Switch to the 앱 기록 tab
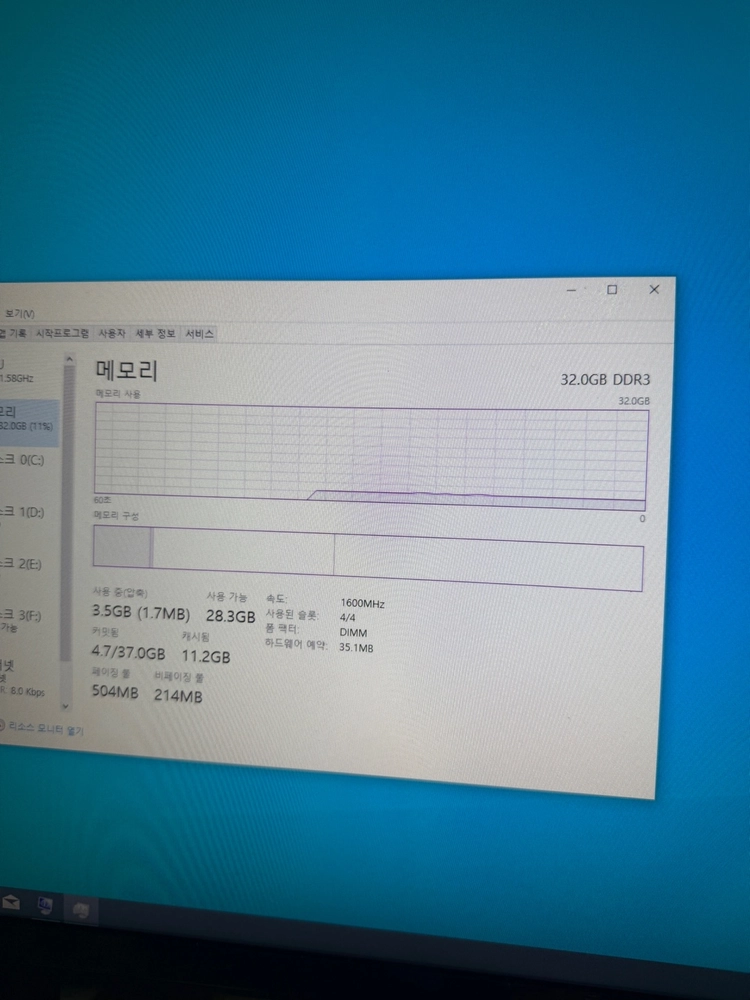Screen dimensions: 750x1000 [13, 333]
